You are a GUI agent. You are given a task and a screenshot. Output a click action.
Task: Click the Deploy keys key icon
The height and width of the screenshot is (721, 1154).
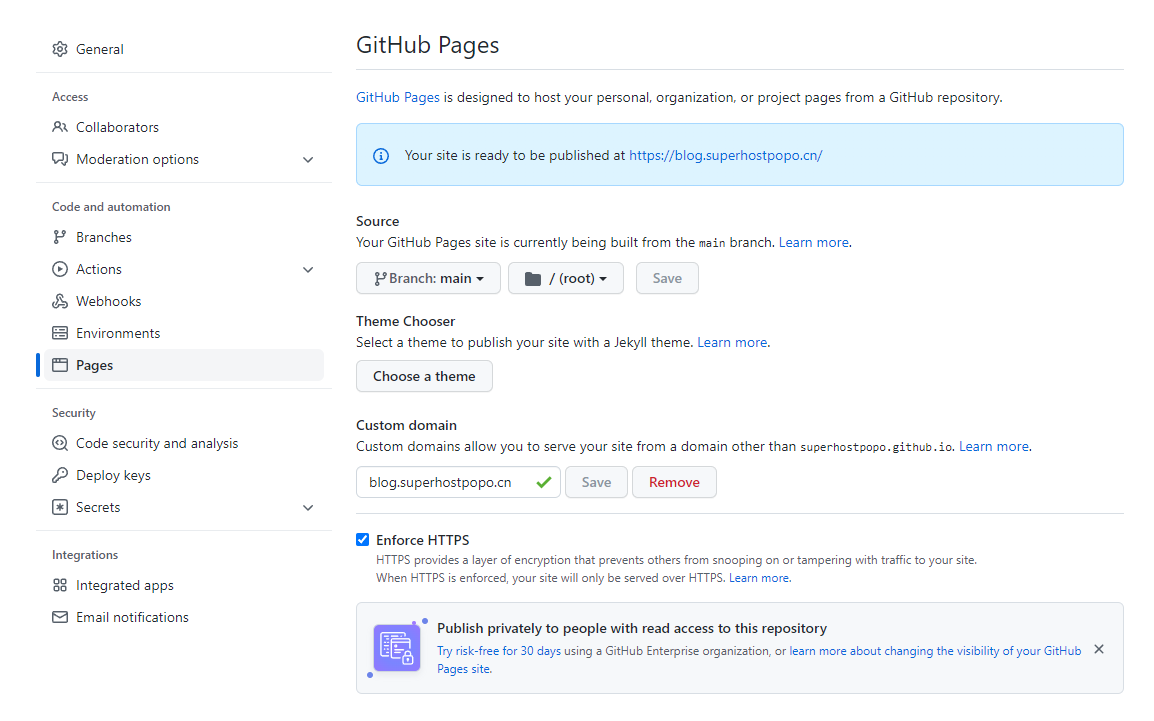click(x=60, y=475)
